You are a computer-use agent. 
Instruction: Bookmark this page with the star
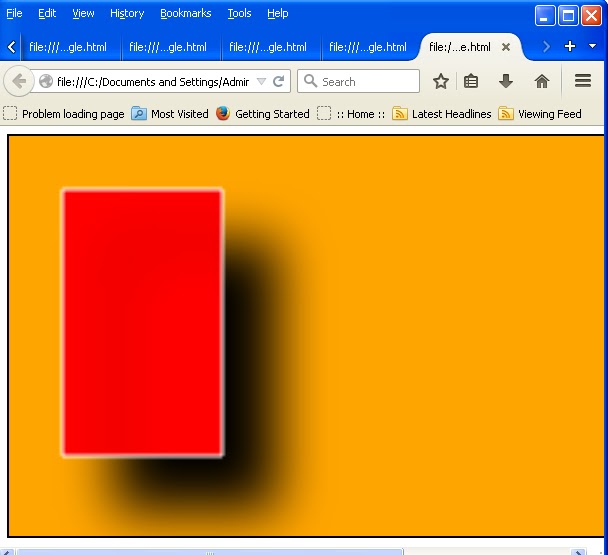[x=440, y=81]
